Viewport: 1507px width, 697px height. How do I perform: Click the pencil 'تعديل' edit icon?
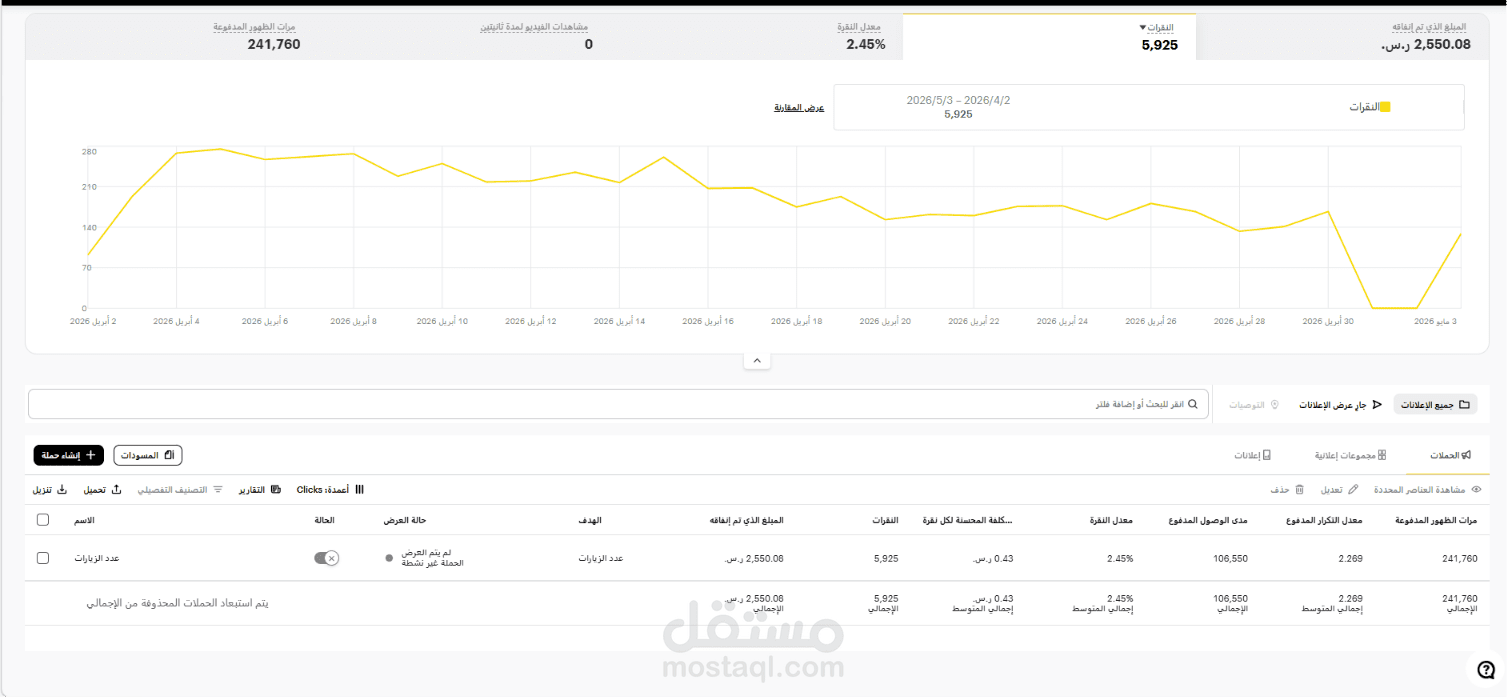[x=1354, y=489]
